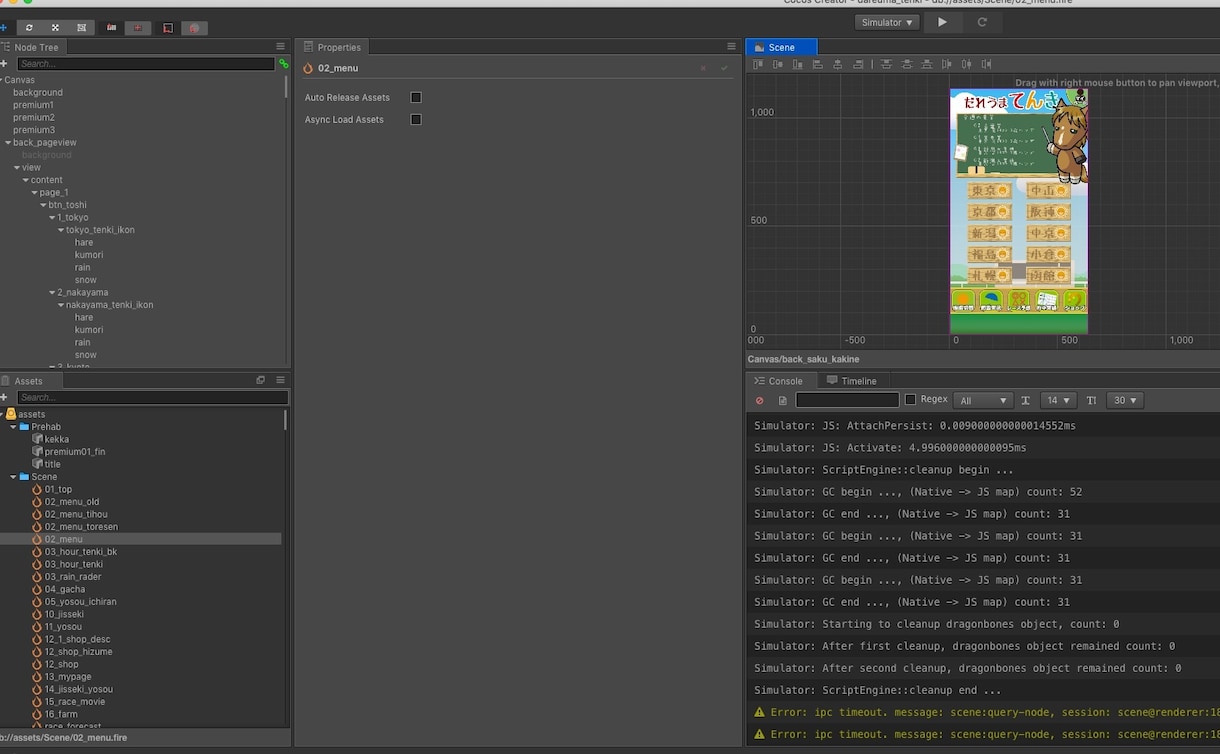
Task: Select the rect transform tool
Action: pos(81,28)
